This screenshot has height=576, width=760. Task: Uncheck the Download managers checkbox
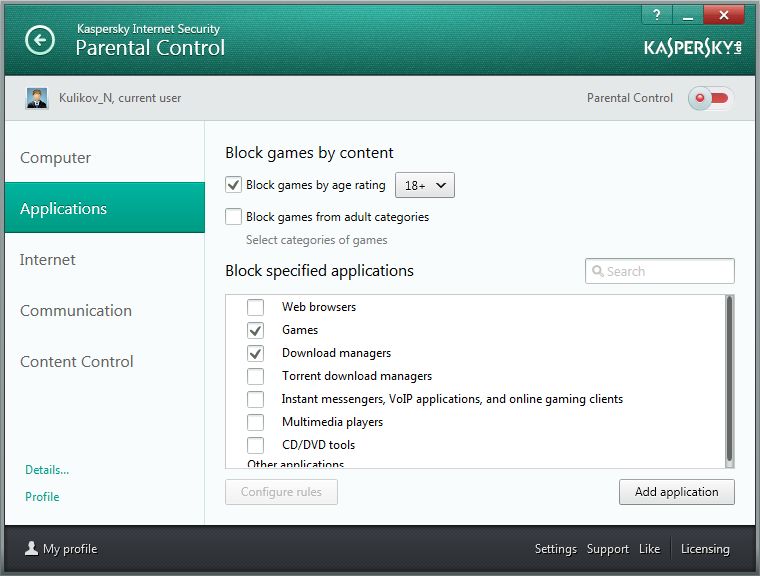point(255,353)
